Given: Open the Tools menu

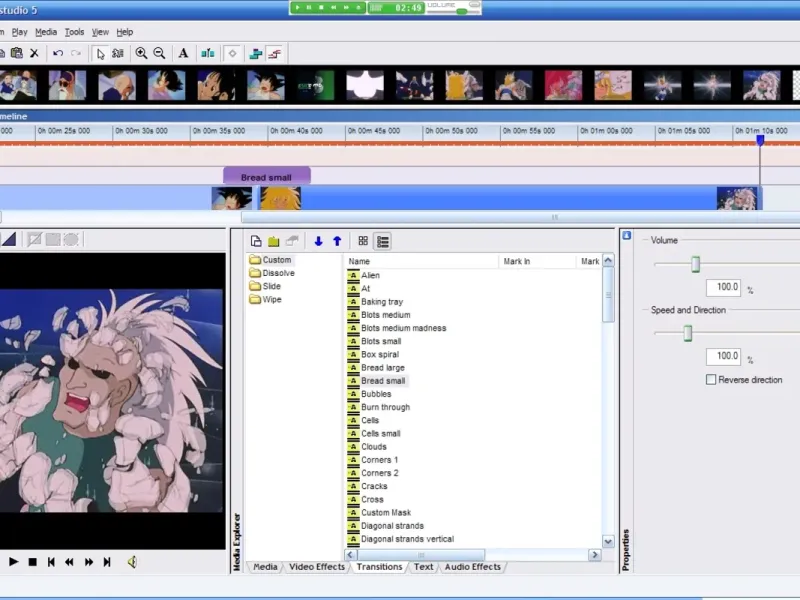Looking at the screenshot, I should click(74, 32).
